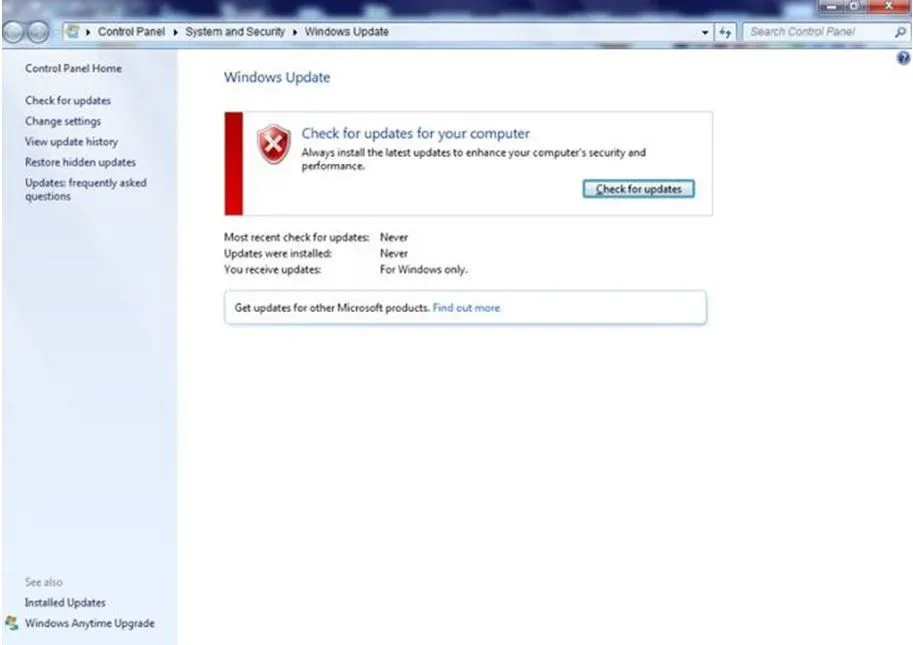Click the search magnifier icon

coord(900,32)
